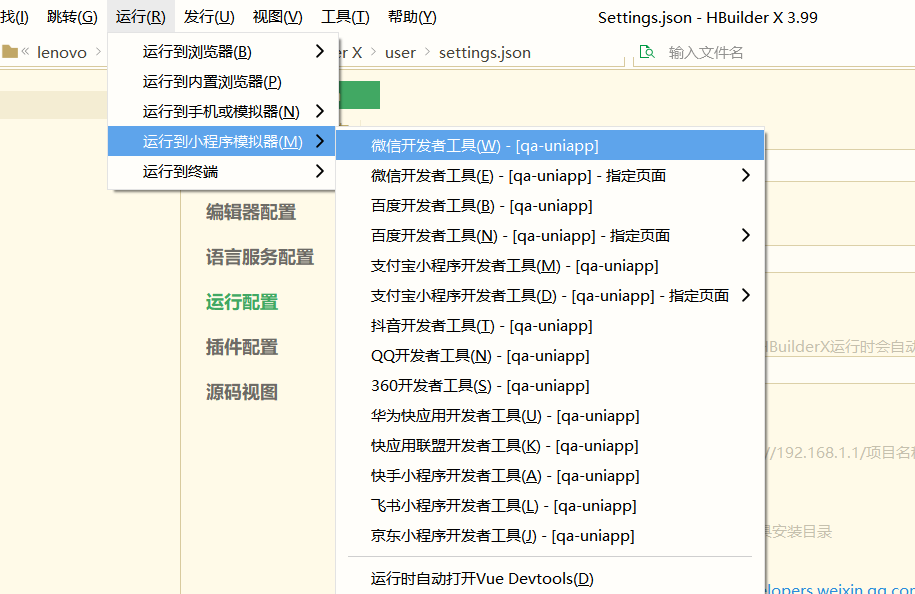
Task: Select 百度开发者工具(N) 指定页面 entry
Action: [550, 236]
